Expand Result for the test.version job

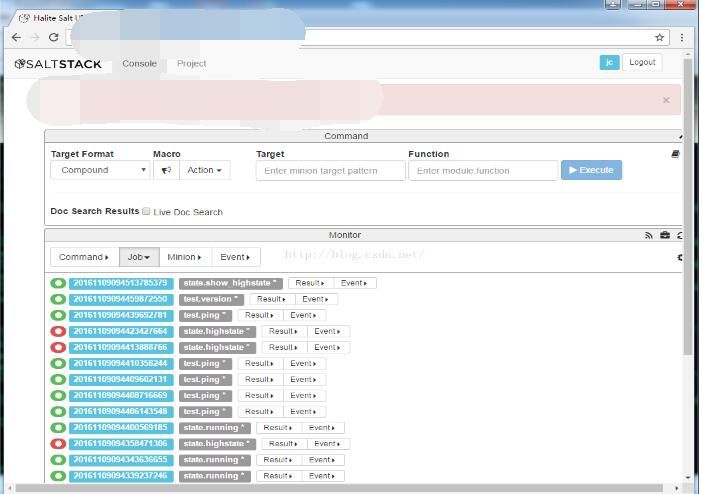click(271, 299)
